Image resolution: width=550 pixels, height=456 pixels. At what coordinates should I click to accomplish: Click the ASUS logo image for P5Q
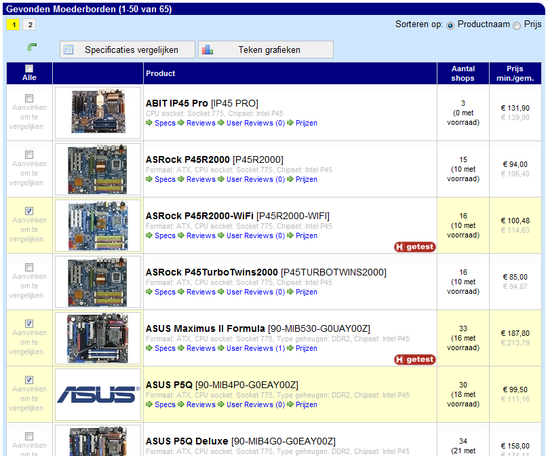click(98, 394)
